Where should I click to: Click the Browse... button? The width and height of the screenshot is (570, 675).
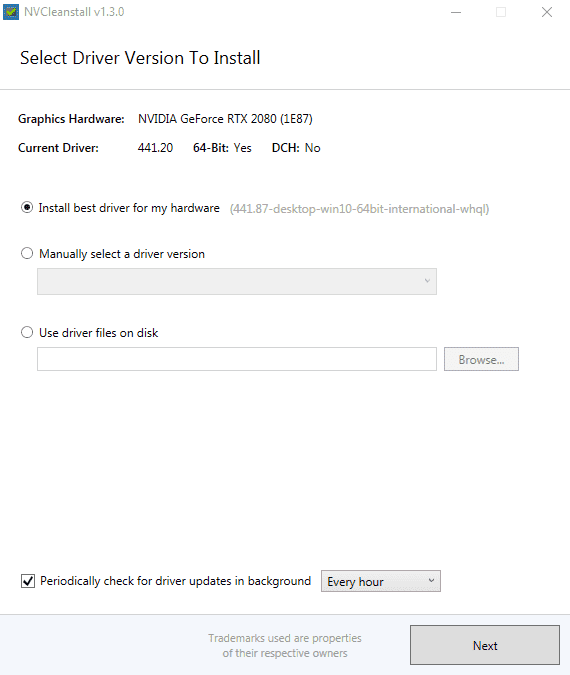[481, 359]
